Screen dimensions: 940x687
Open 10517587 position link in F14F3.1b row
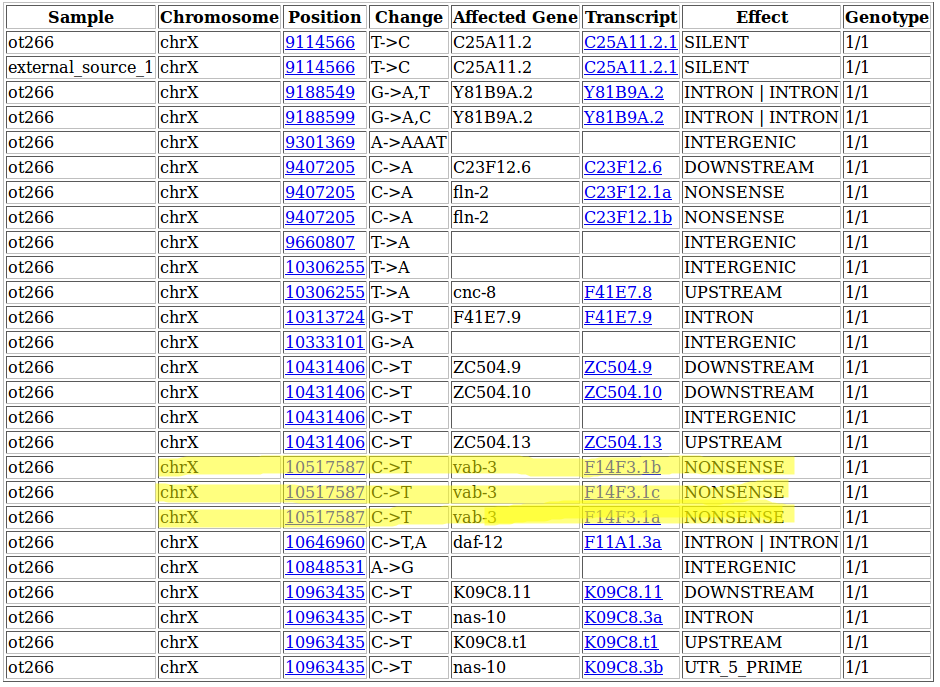325,468
